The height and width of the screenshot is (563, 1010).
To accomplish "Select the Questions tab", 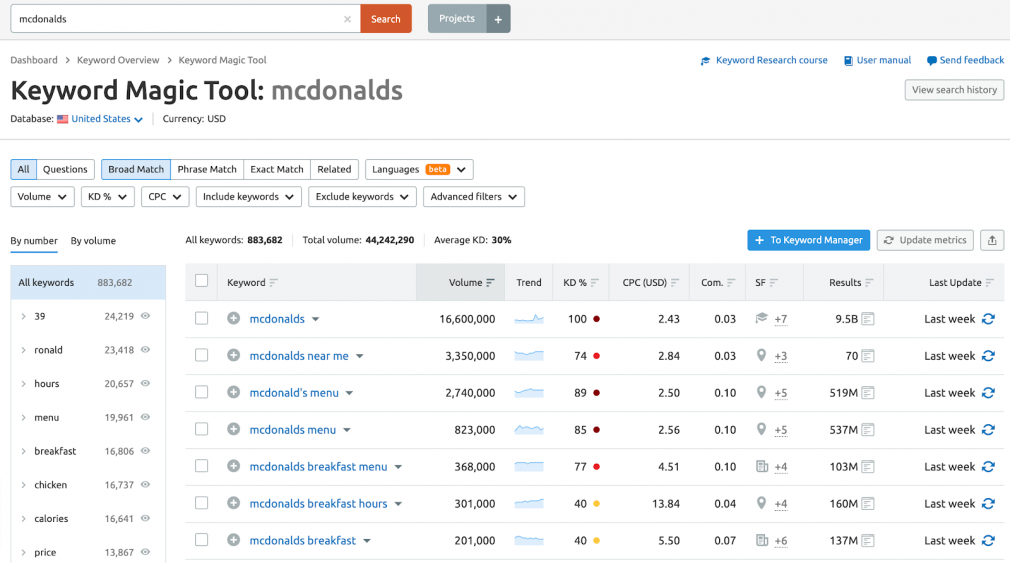I will [x=65, y=169].
